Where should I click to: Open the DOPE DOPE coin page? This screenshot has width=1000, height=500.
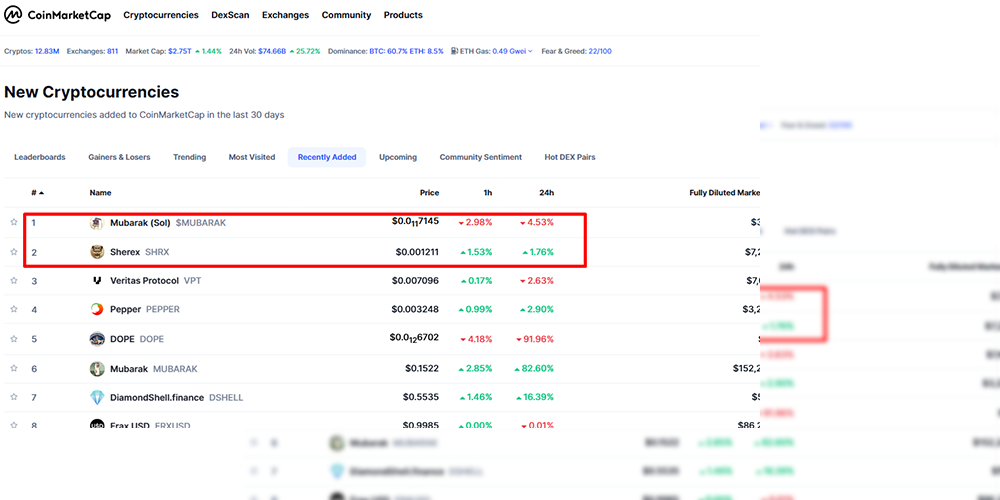pyautogui.click(x=136, y=339)
